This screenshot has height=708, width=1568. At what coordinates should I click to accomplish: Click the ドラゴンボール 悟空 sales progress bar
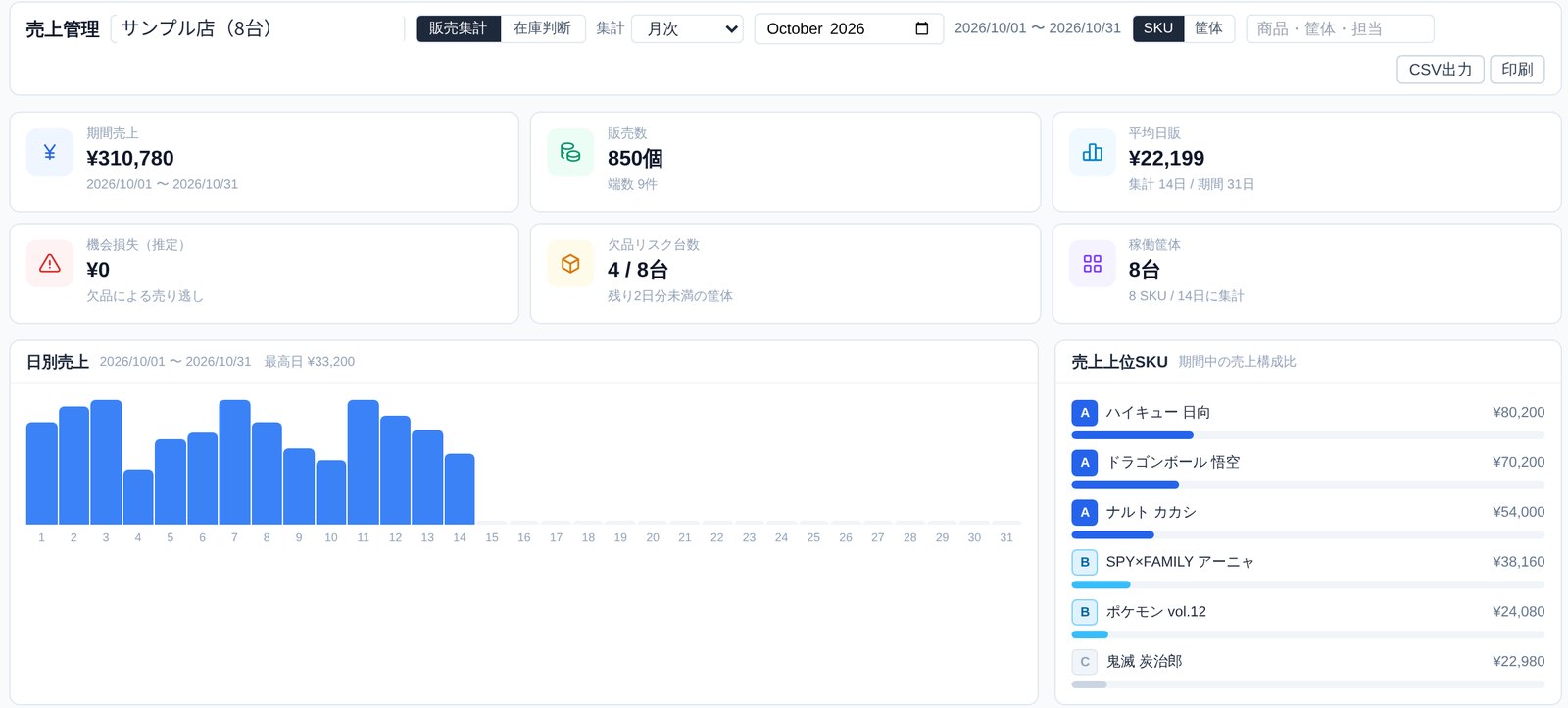pyautogui.click(x=1307, y=485)
